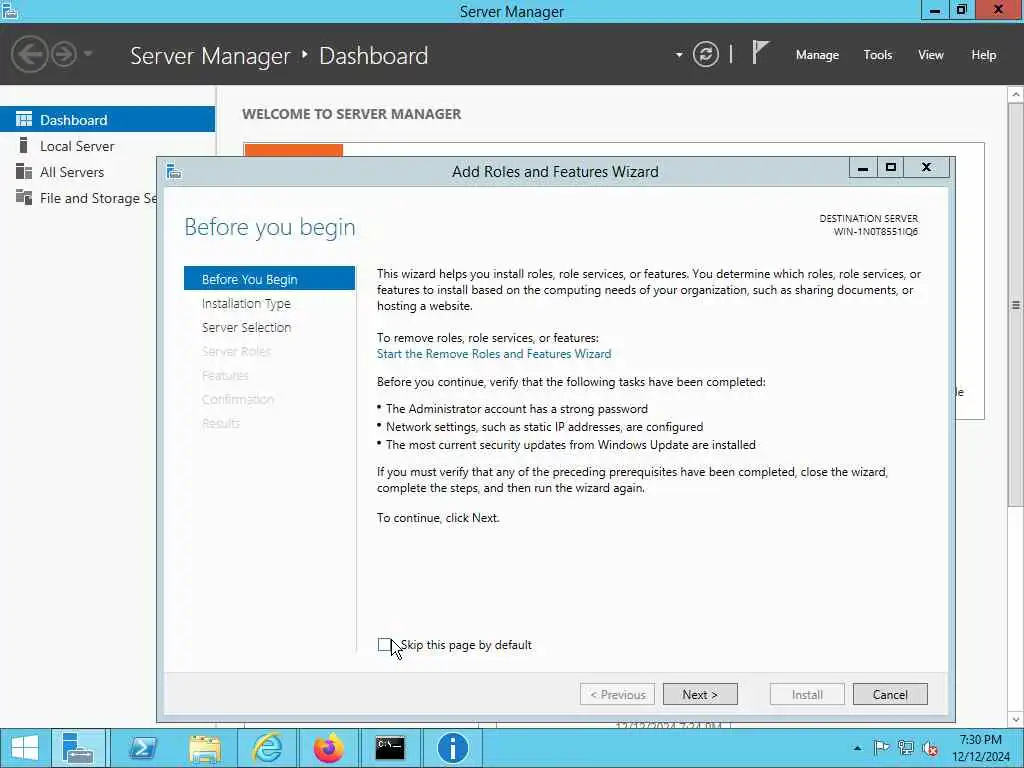Close the Add Roles and Features Wizard
Viewport: 1024px width, 768px height.
(x=926, y=167)
